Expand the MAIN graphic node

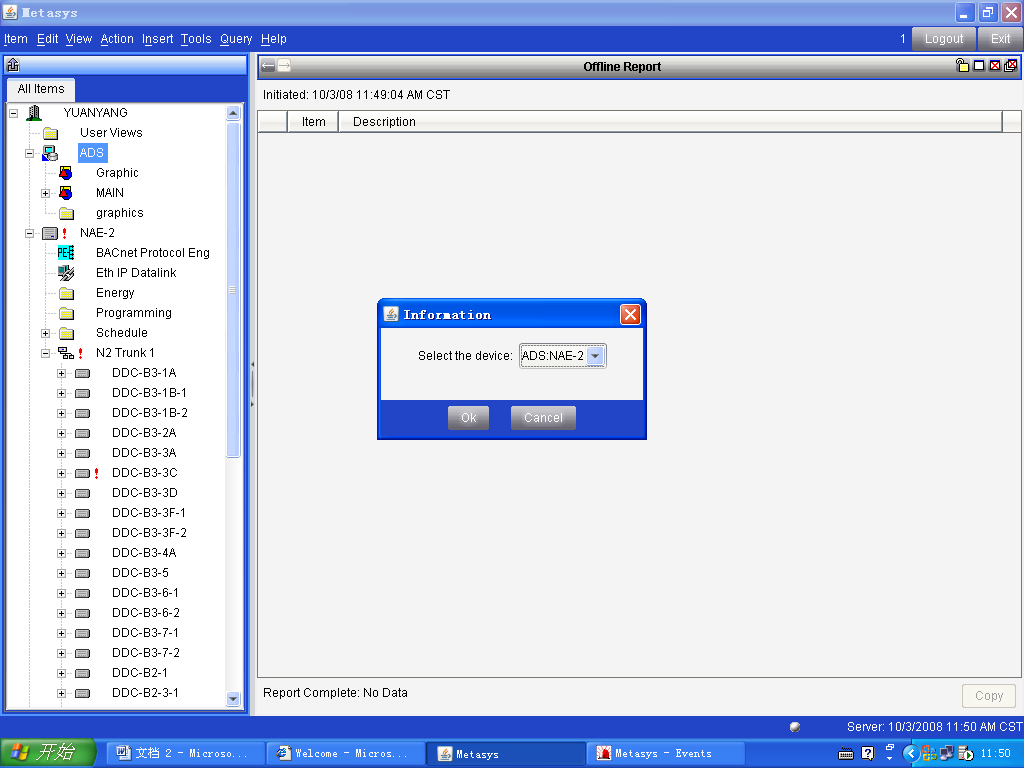[45, 193]
